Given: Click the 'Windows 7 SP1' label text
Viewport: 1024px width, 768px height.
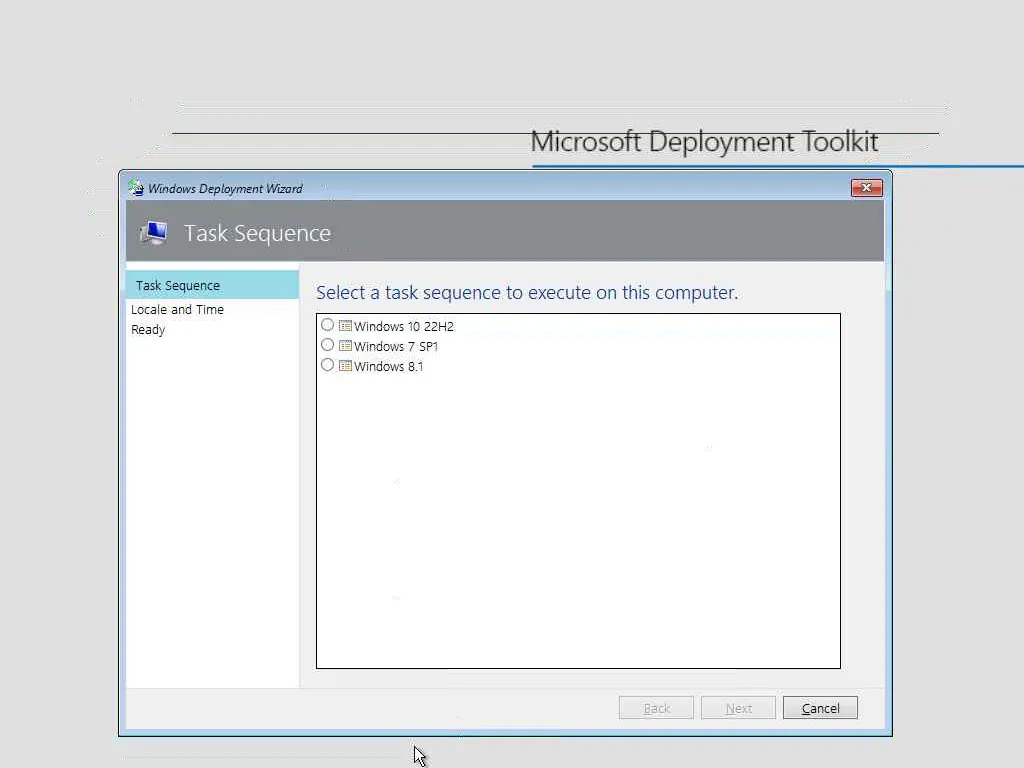Looking at the screenshot, I should 396,347.
